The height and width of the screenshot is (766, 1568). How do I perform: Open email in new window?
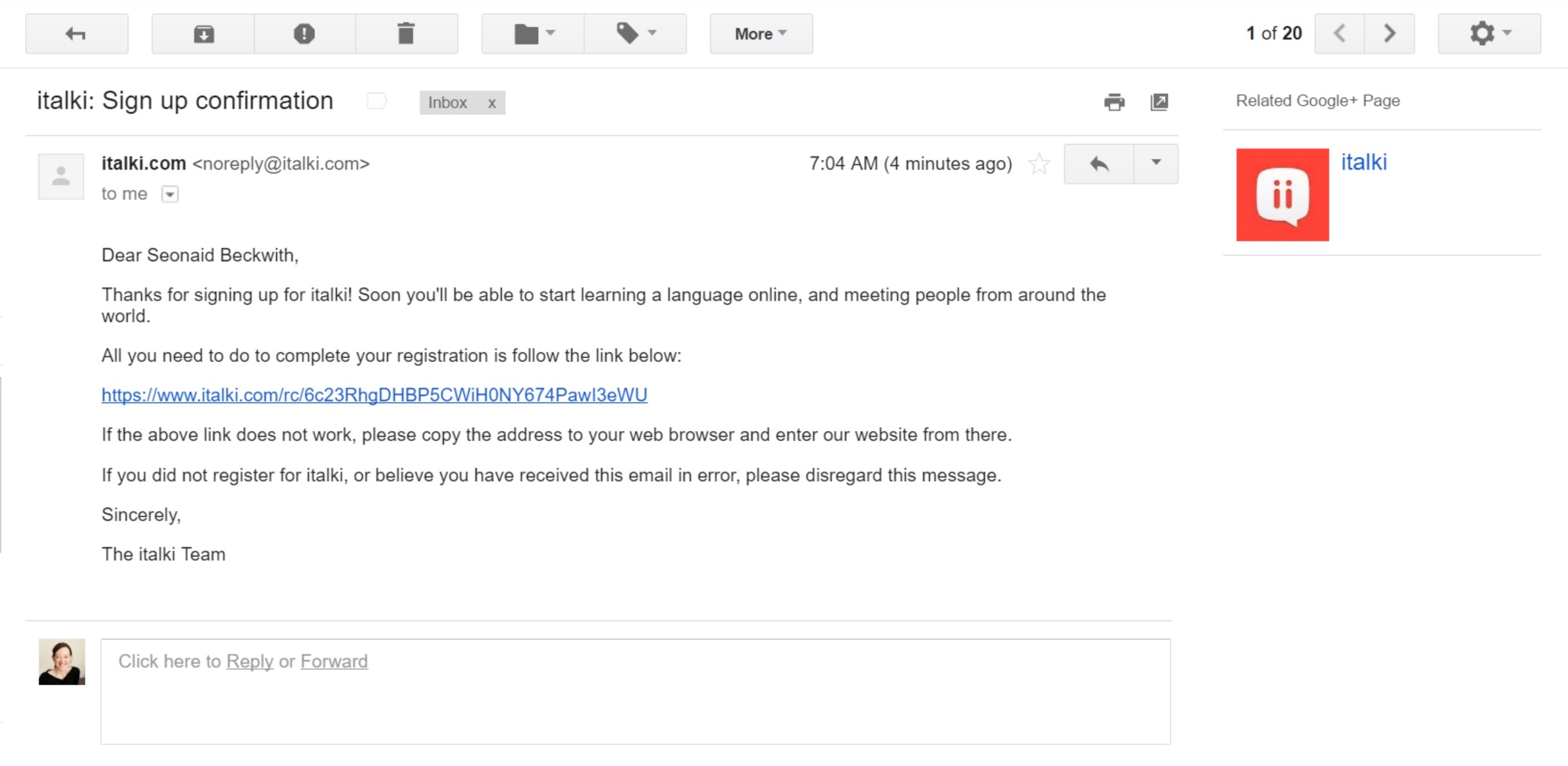pos(1159,102)
